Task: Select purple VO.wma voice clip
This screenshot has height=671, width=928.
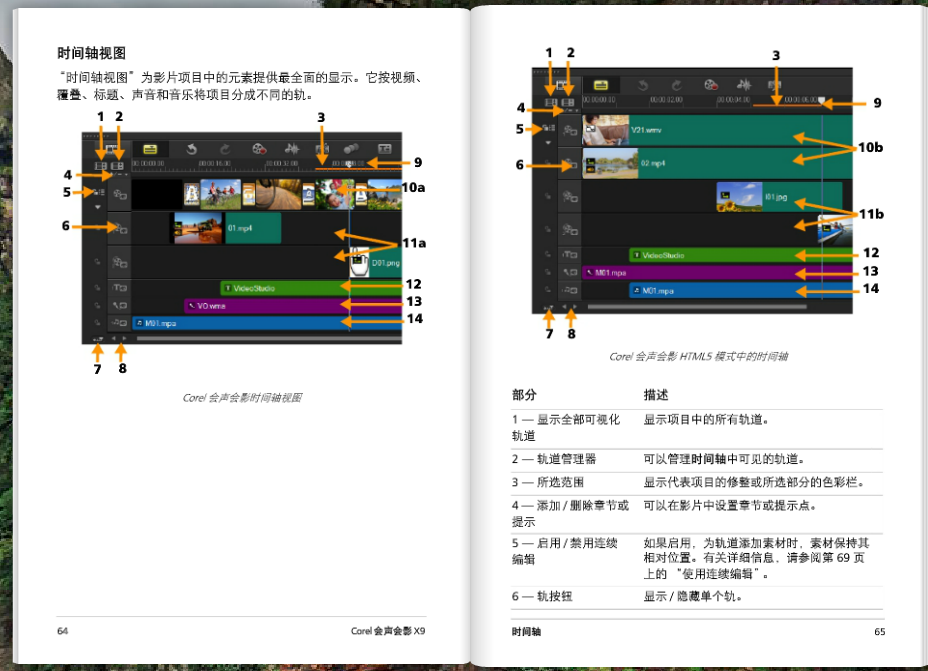Action: tap(293, 305)
